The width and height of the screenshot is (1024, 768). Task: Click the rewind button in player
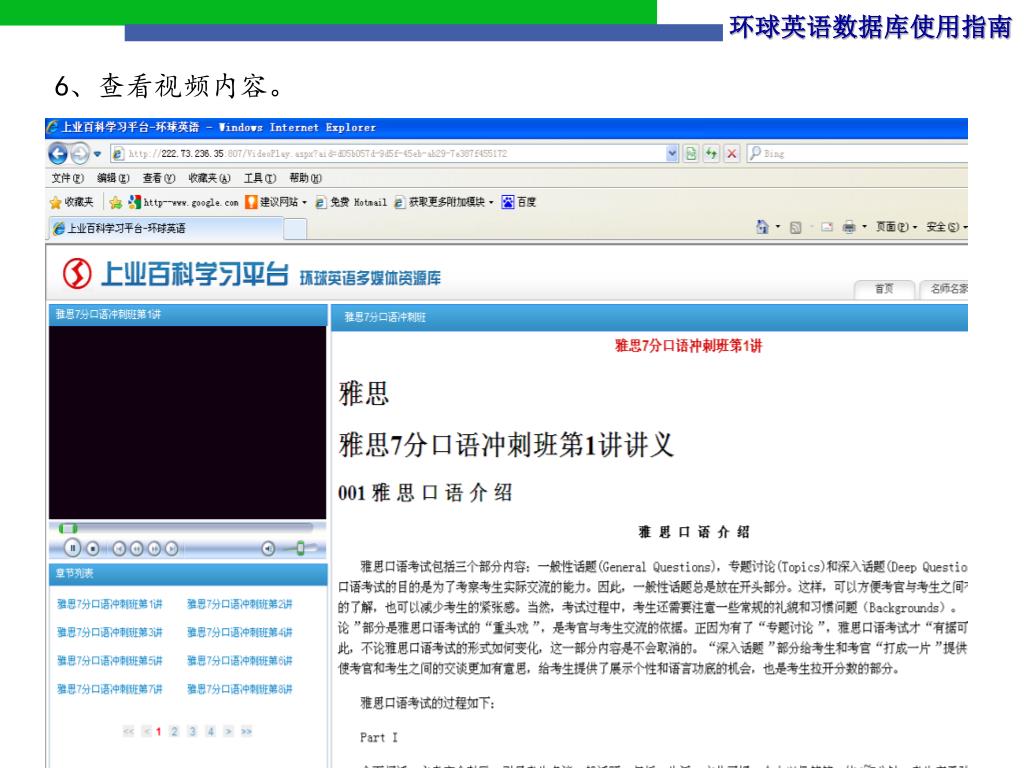[x=136, y=549]
